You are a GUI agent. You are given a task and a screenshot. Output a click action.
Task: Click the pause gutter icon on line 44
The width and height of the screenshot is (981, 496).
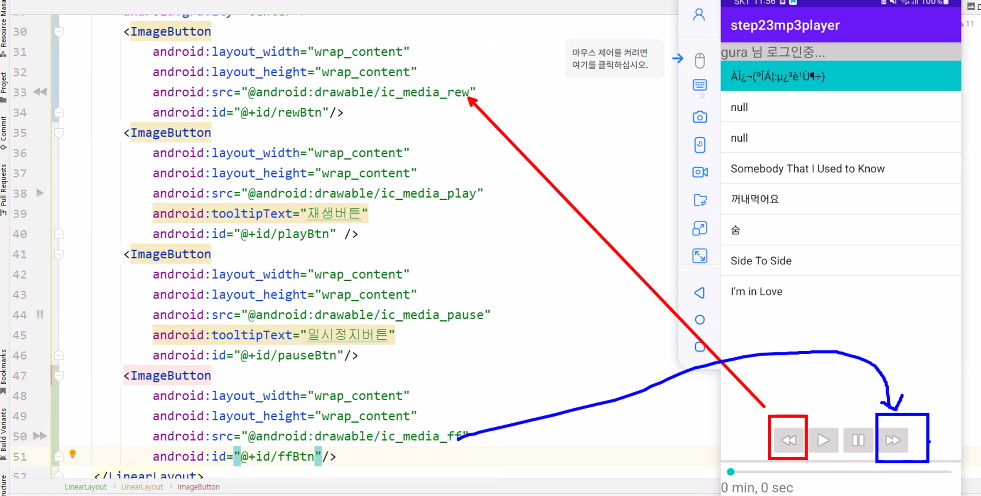tap(40, 315)
